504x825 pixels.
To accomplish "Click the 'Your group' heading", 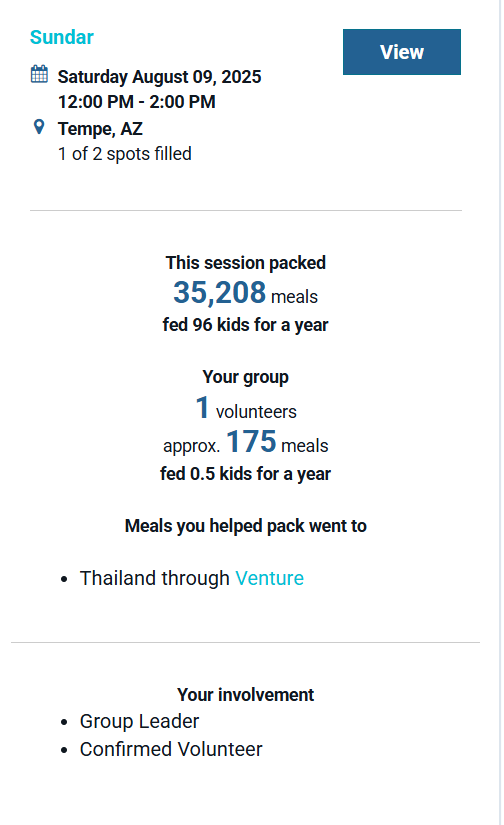I will pyautogui.click(x=246, y=377).
